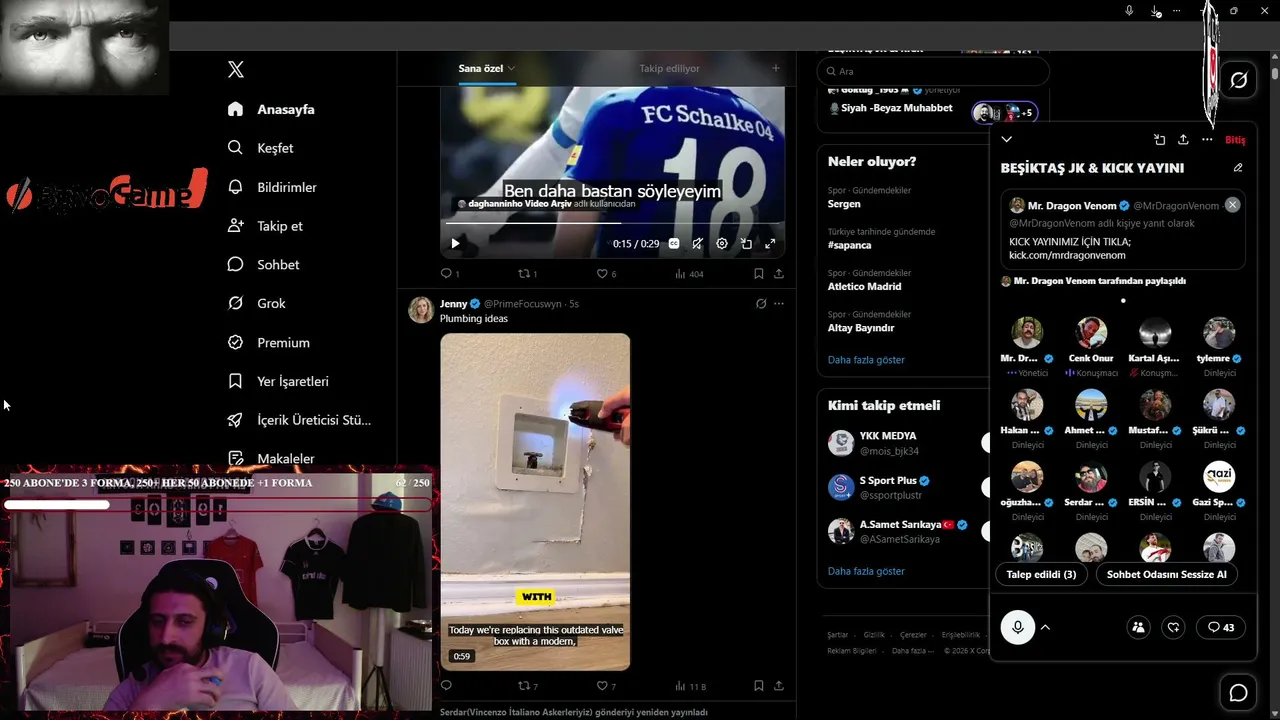
Task: Open Sohbet chat section
Action: tap(263, 265)
